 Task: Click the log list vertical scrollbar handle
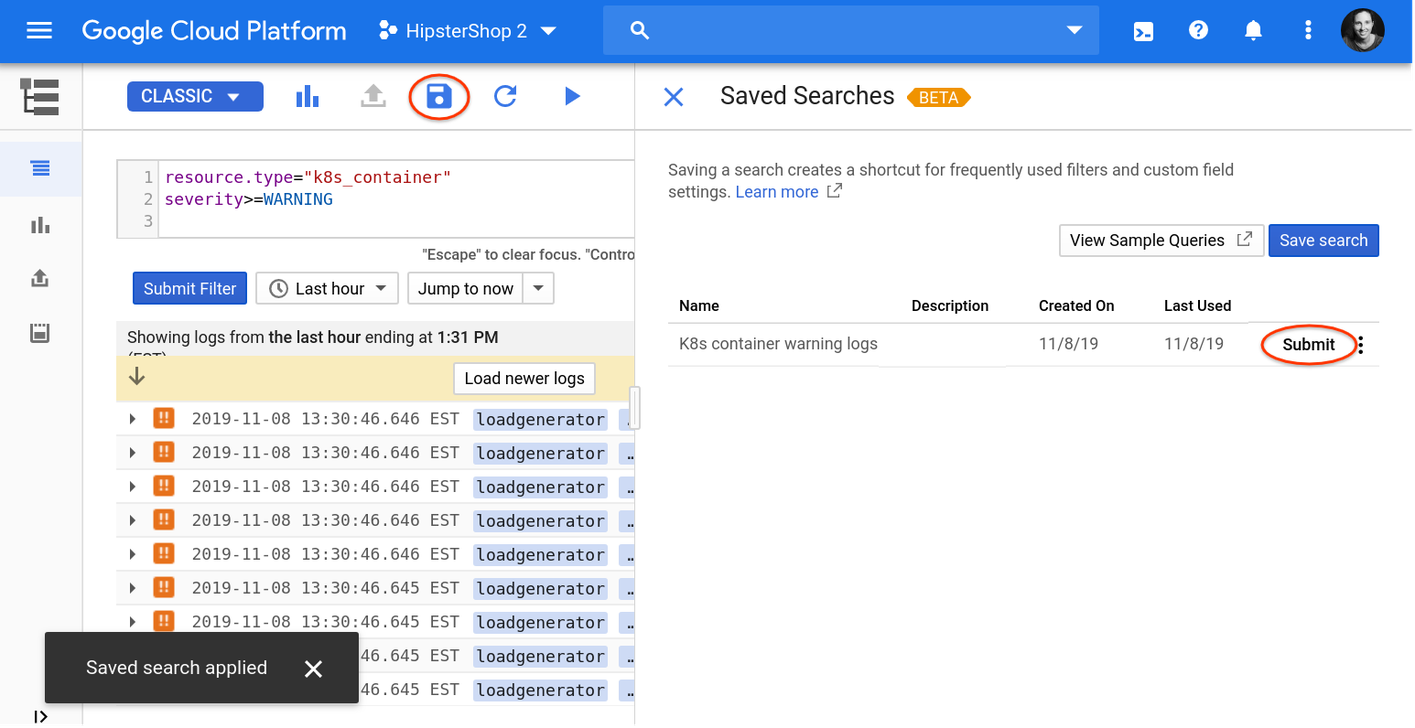[633, 408]
